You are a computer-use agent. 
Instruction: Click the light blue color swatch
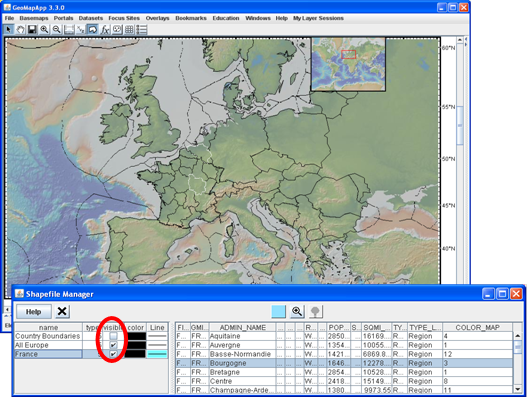tap(278, 311)
